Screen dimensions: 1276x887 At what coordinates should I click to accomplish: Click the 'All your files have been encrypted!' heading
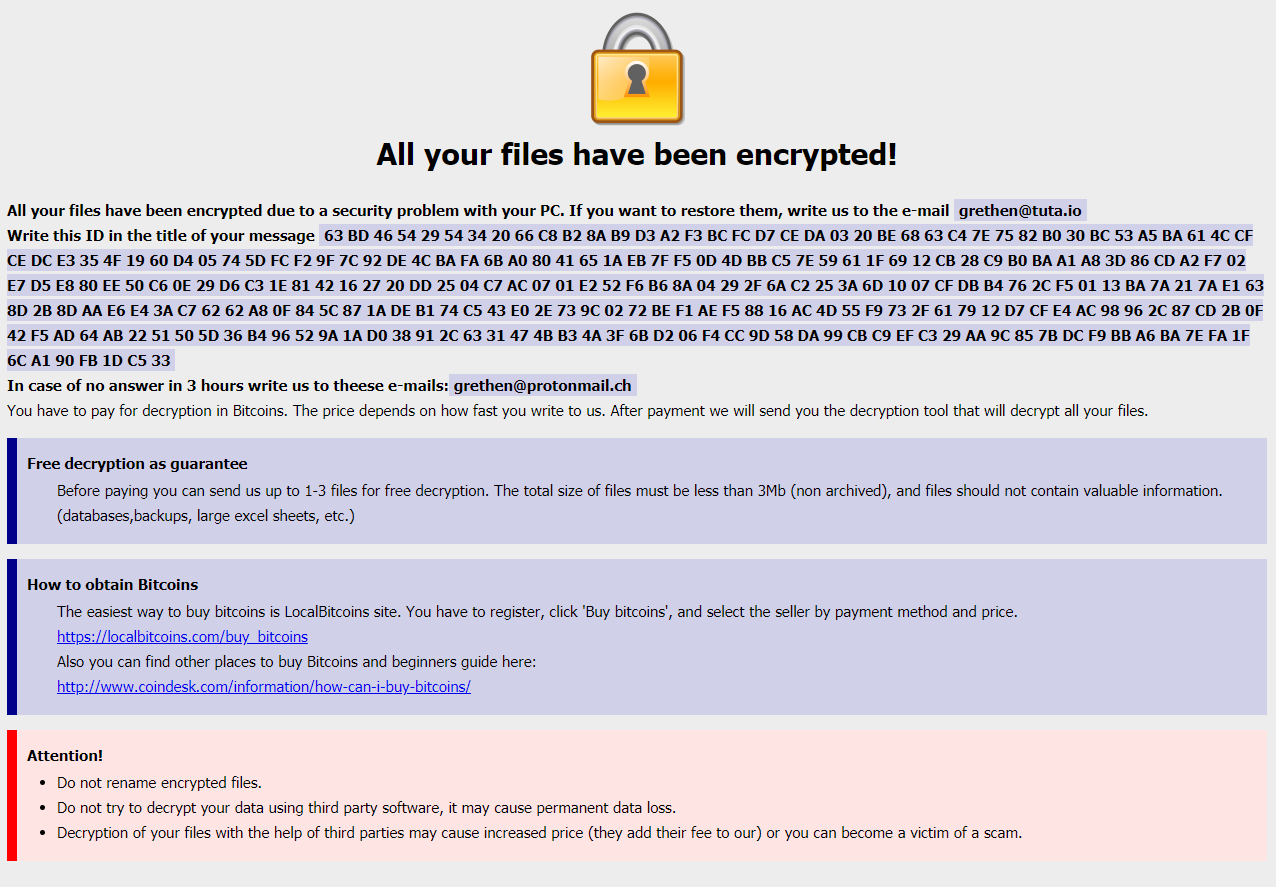point(637,155)
